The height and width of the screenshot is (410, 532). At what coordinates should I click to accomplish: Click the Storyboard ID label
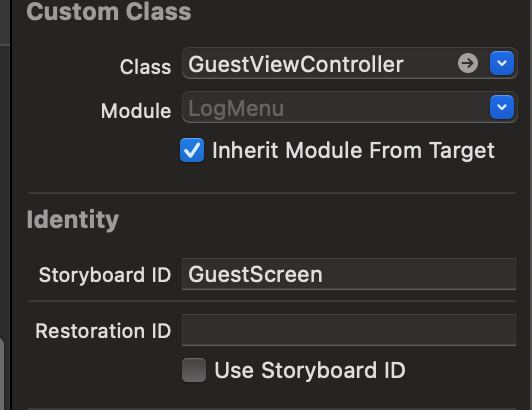[105, 275]
